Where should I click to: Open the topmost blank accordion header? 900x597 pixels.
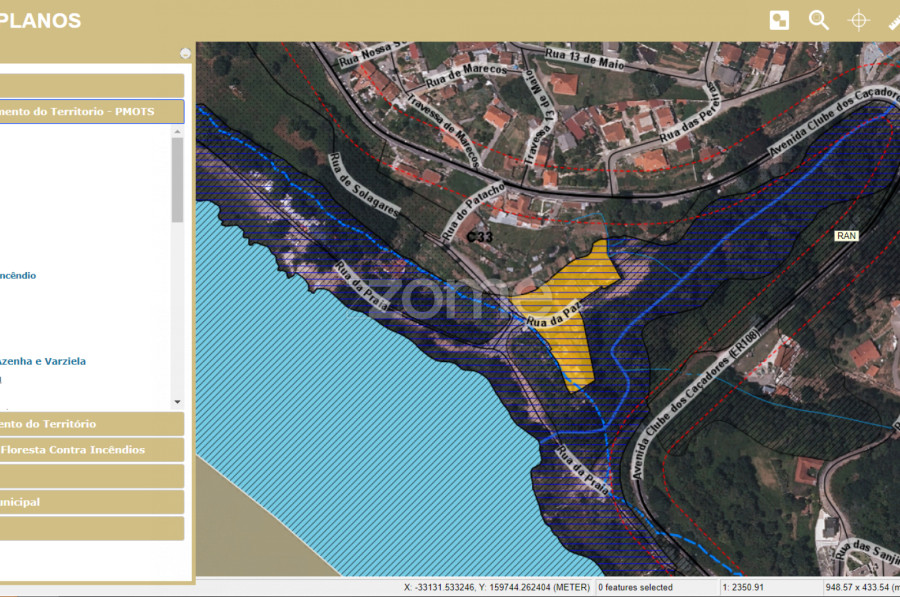90,86
